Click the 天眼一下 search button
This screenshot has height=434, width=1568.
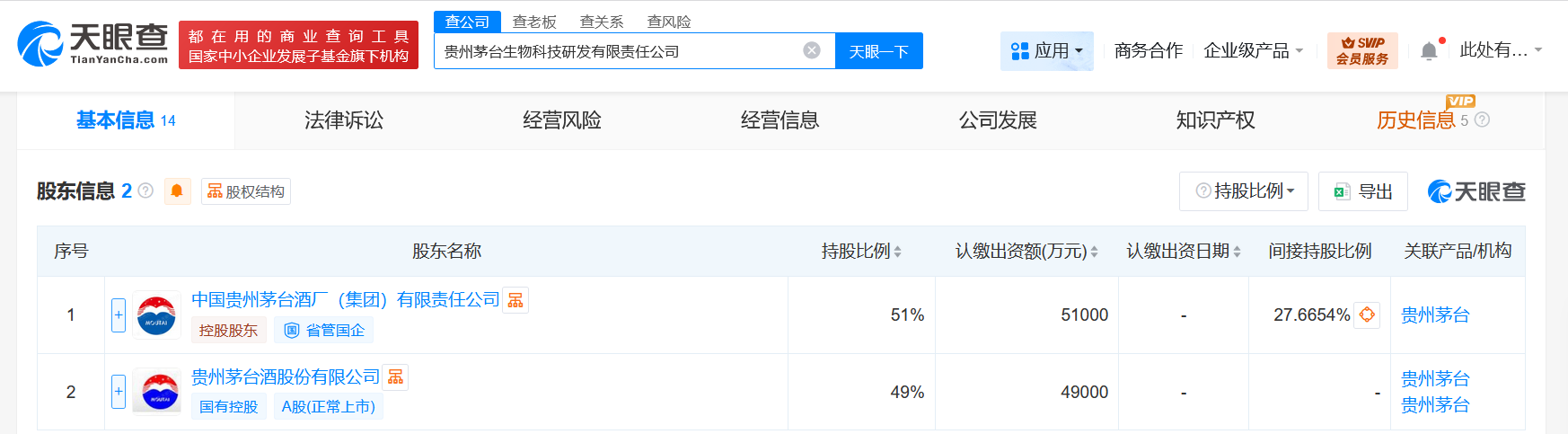click(878, 51)
